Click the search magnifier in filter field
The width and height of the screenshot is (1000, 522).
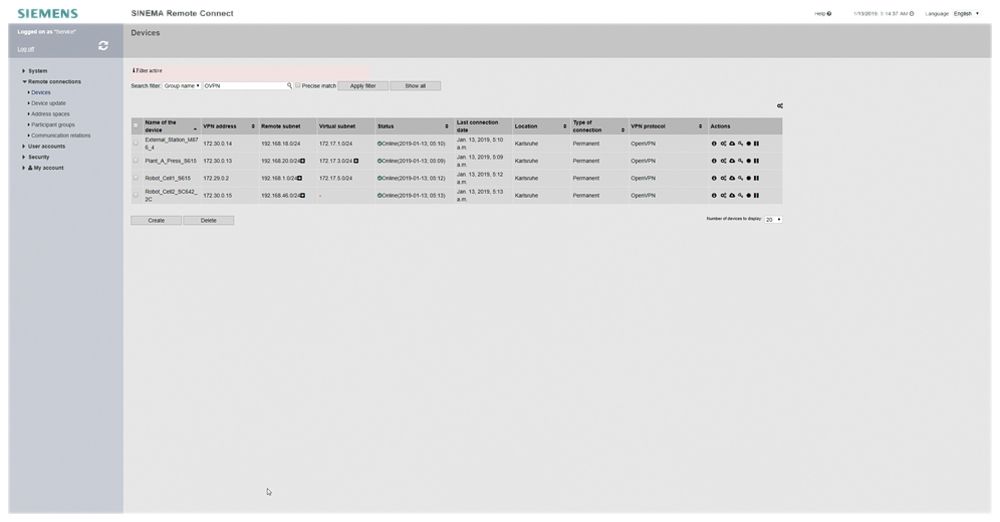[289, 86]
